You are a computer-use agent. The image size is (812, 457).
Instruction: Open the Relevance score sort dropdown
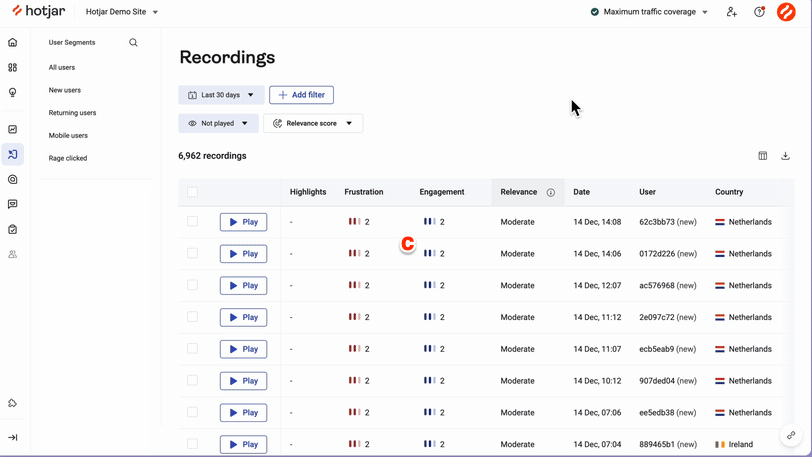pos(313,123)
